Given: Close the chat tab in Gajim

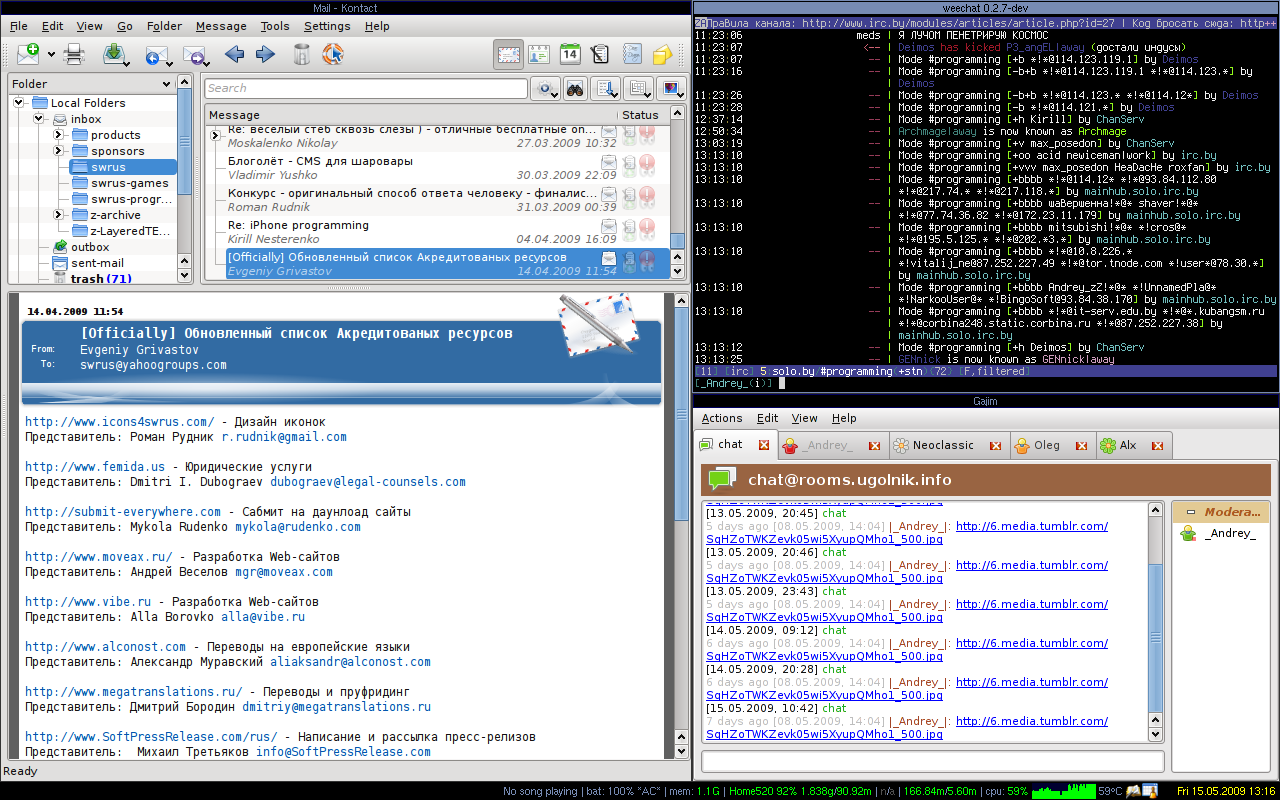Looking at the screenshot, I should 764,445.
